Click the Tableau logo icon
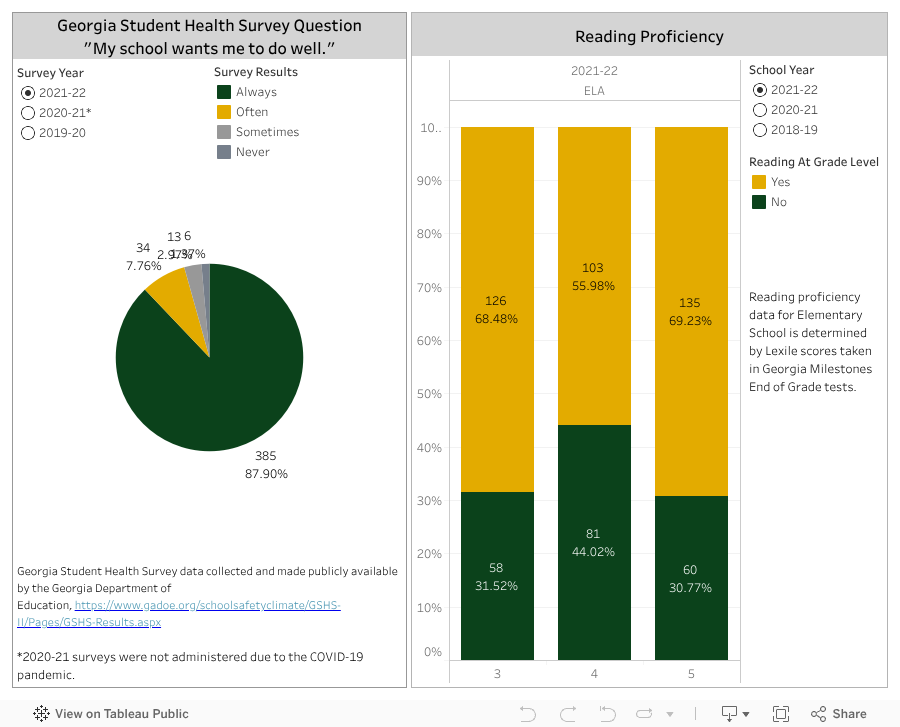 [x=42, y=713]
